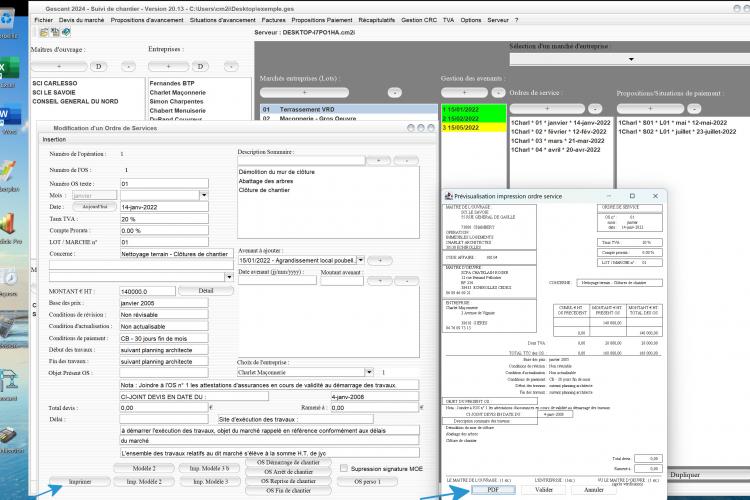Open the Factures menu
Image resolution: width=750 pixels, height=500 pixels.
coord(274,20)
